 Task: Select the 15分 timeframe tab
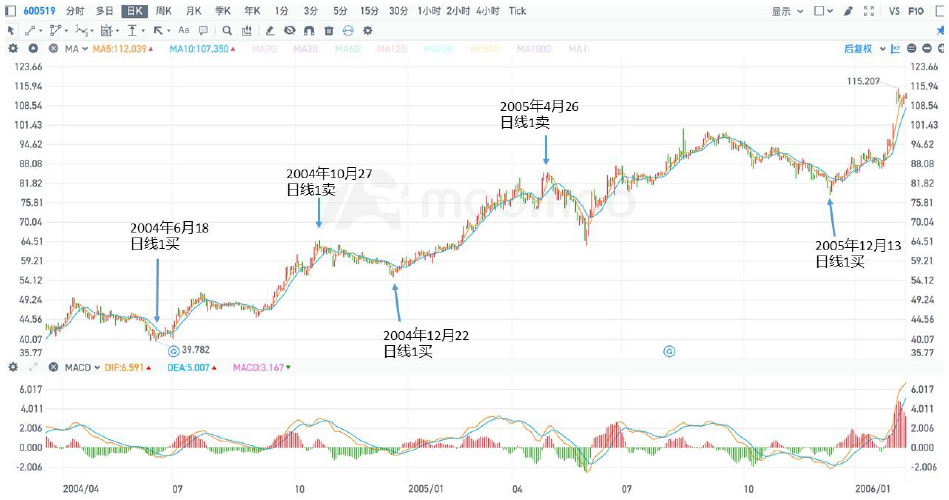(369, 11)
